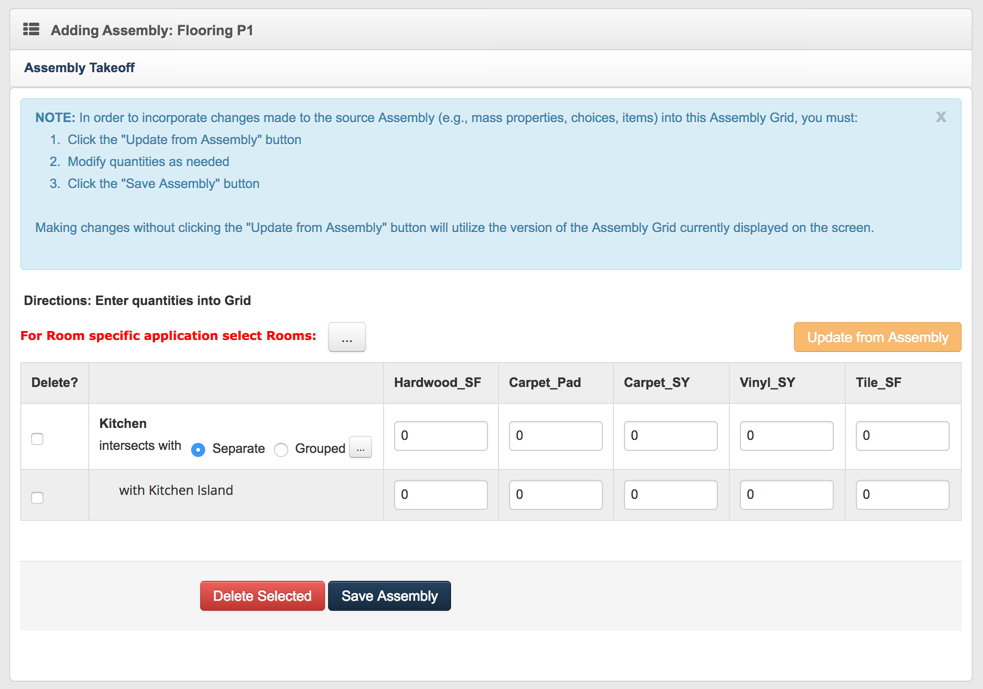
Task: Click Kitchen Island Tile_SF quantity box
Action: [902, 495]
